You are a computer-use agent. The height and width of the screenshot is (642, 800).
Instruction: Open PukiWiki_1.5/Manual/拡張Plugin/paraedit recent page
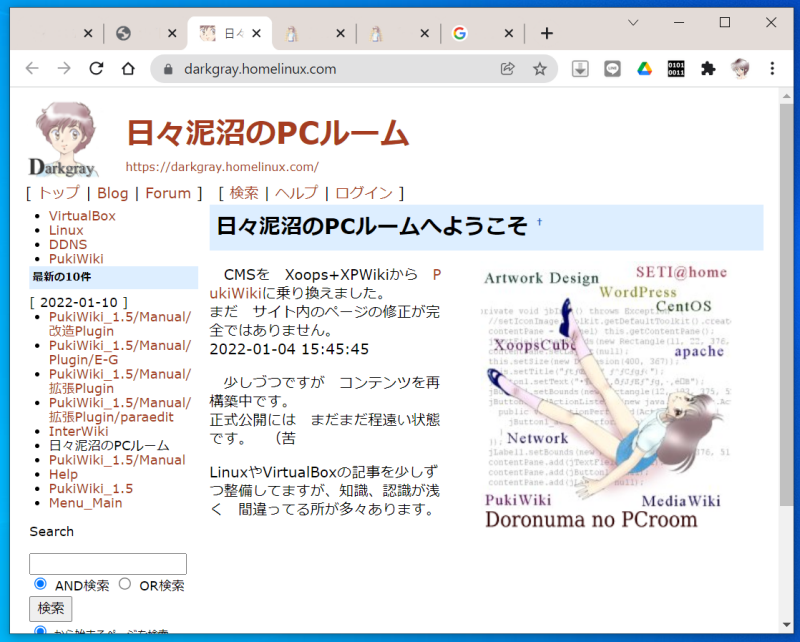click(x=120, y=410)
